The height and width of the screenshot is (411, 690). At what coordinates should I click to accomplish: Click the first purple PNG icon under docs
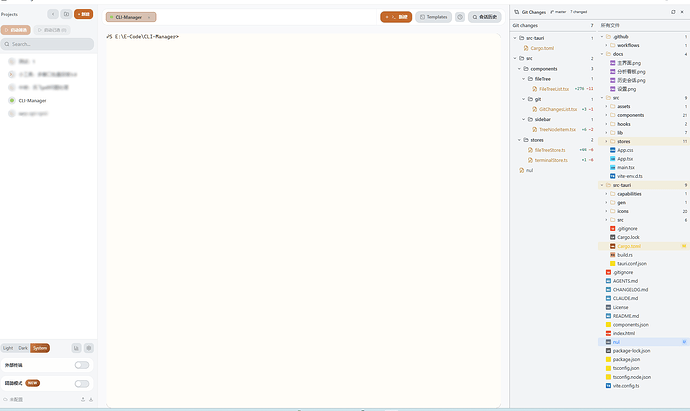coord(613,63)
